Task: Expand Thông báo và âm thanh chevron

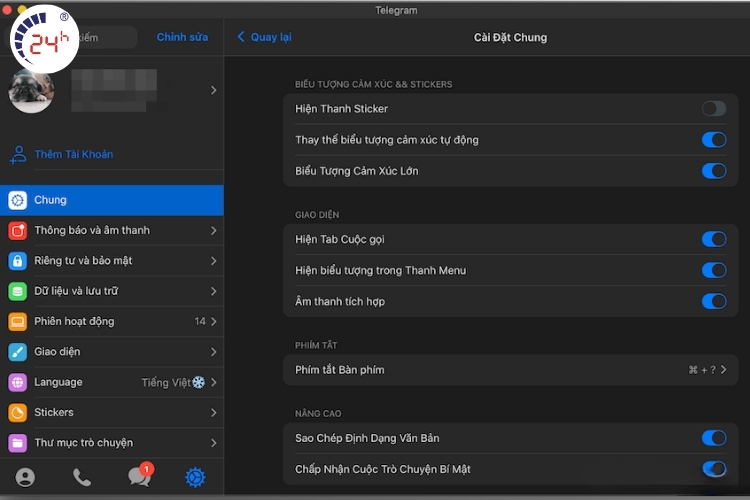Action: (214, 231)
